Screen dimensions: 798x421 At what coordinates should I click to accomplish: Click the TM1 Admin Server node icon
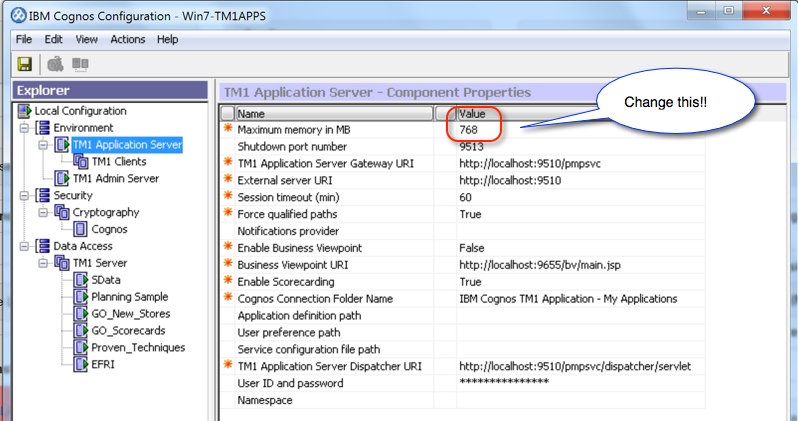62,178
